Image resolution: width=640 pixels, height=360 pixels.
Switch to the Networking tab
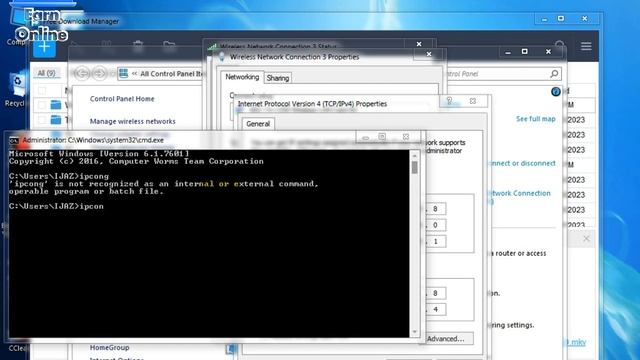click(x=242, y=77)
